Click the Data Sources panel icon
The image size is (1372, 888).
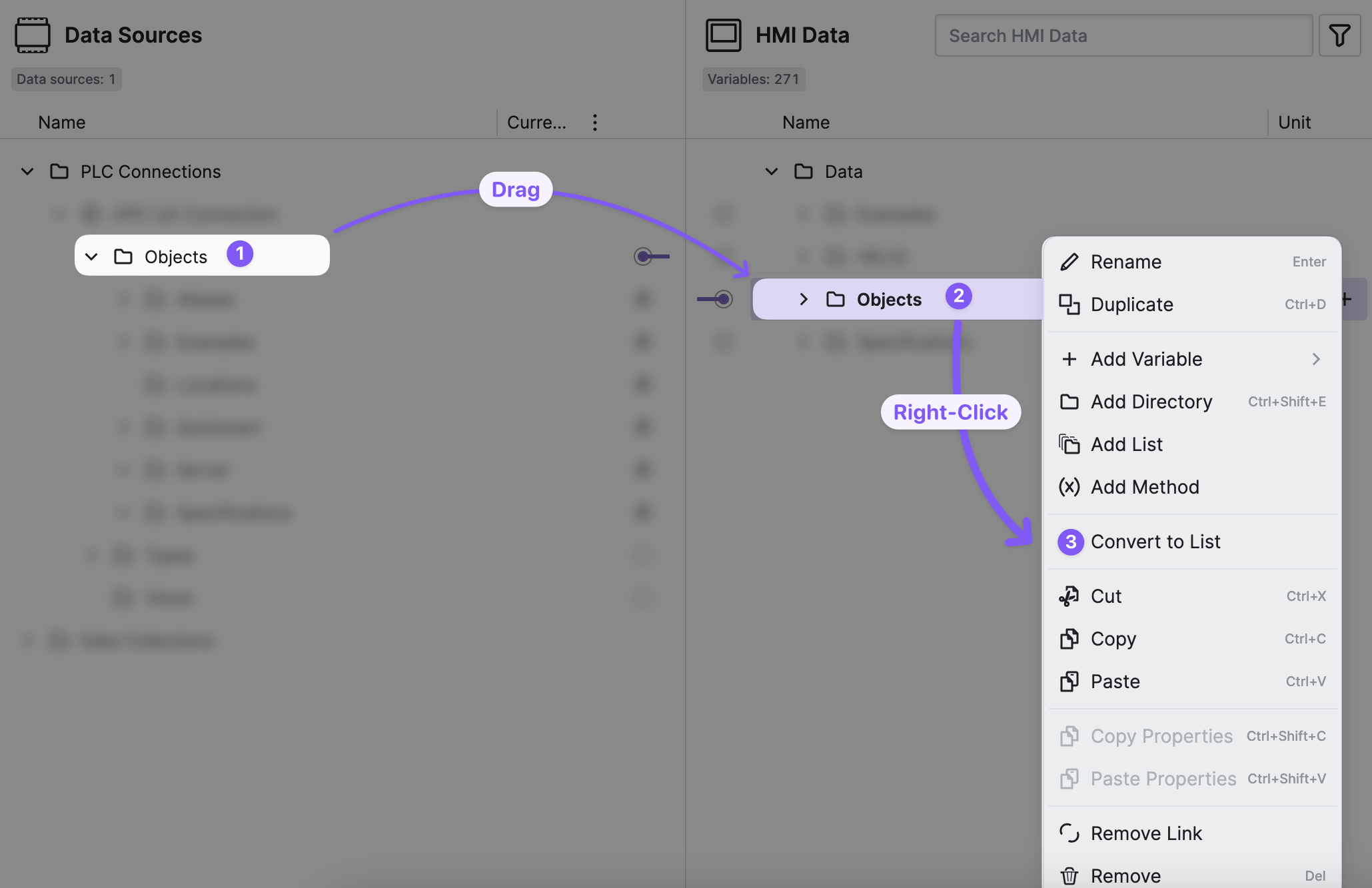click(x=32, y=35)
